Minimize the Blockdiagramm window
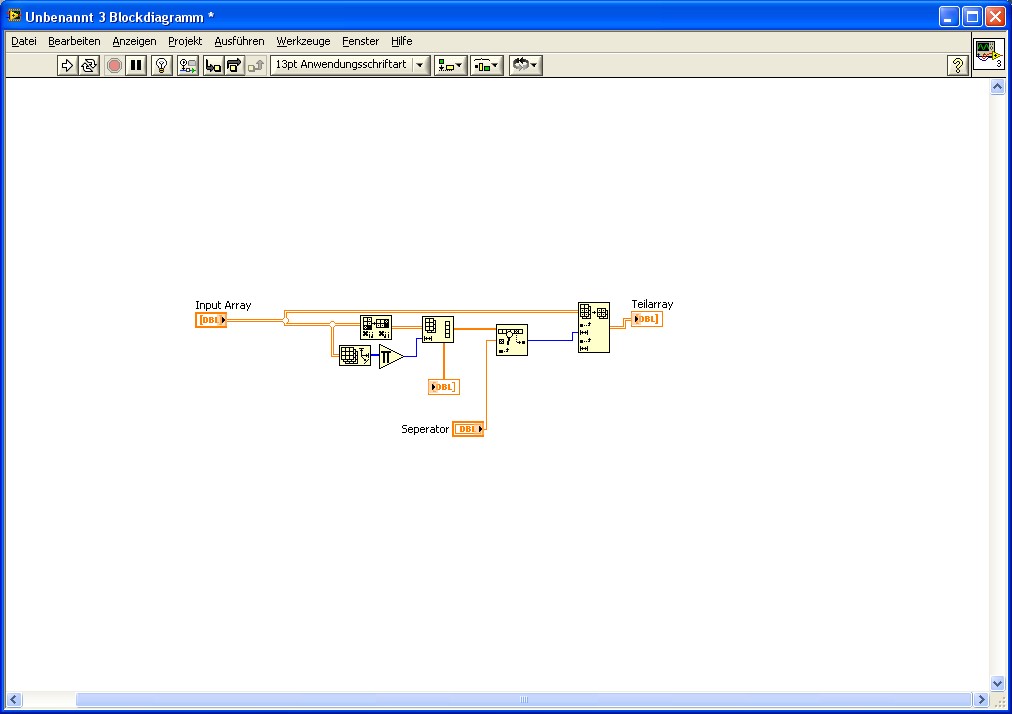The width and height of the screenshot is (1012, 714). click(949, 17)
